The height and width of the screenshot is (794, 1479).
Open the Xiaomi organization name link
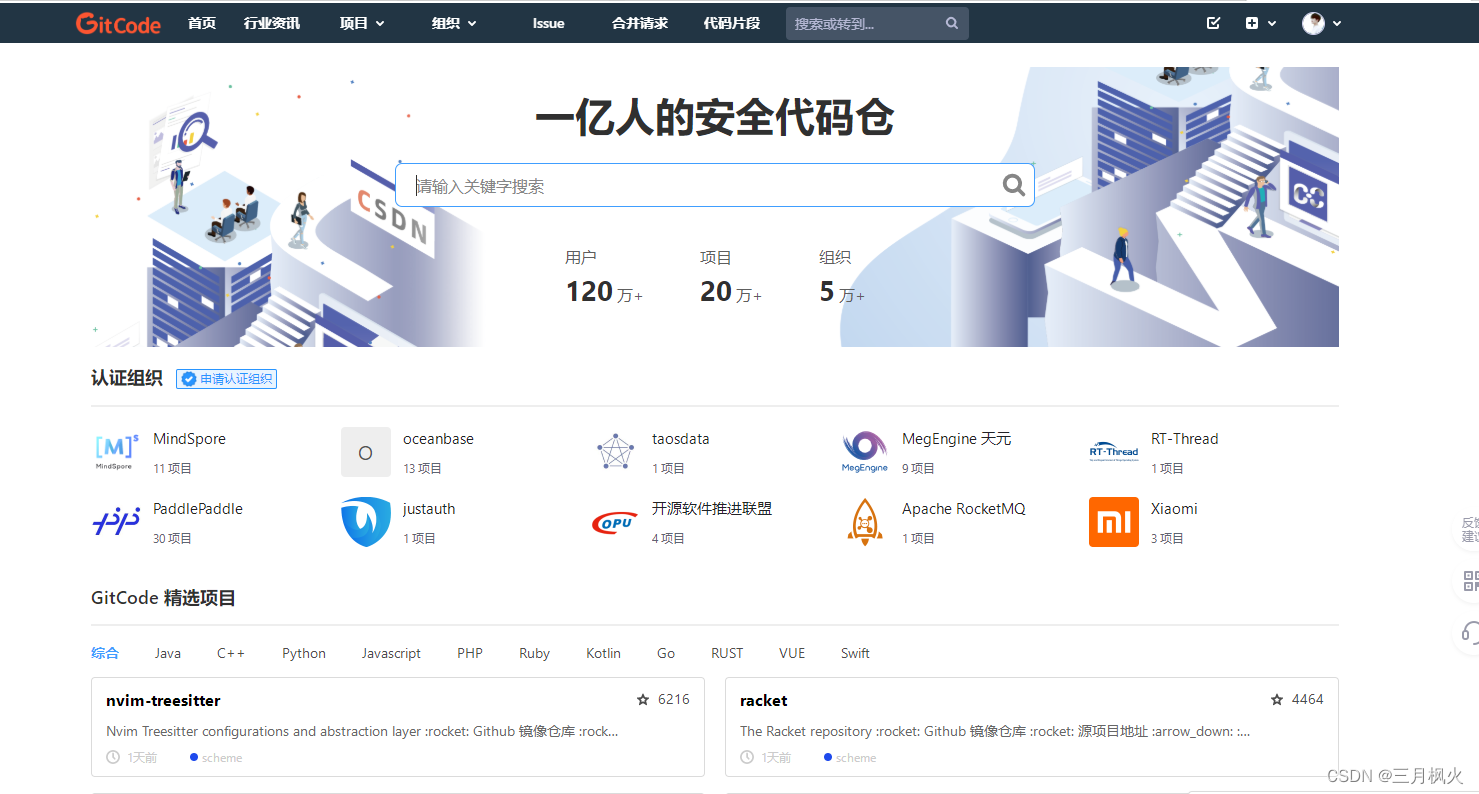(1174, 509)
